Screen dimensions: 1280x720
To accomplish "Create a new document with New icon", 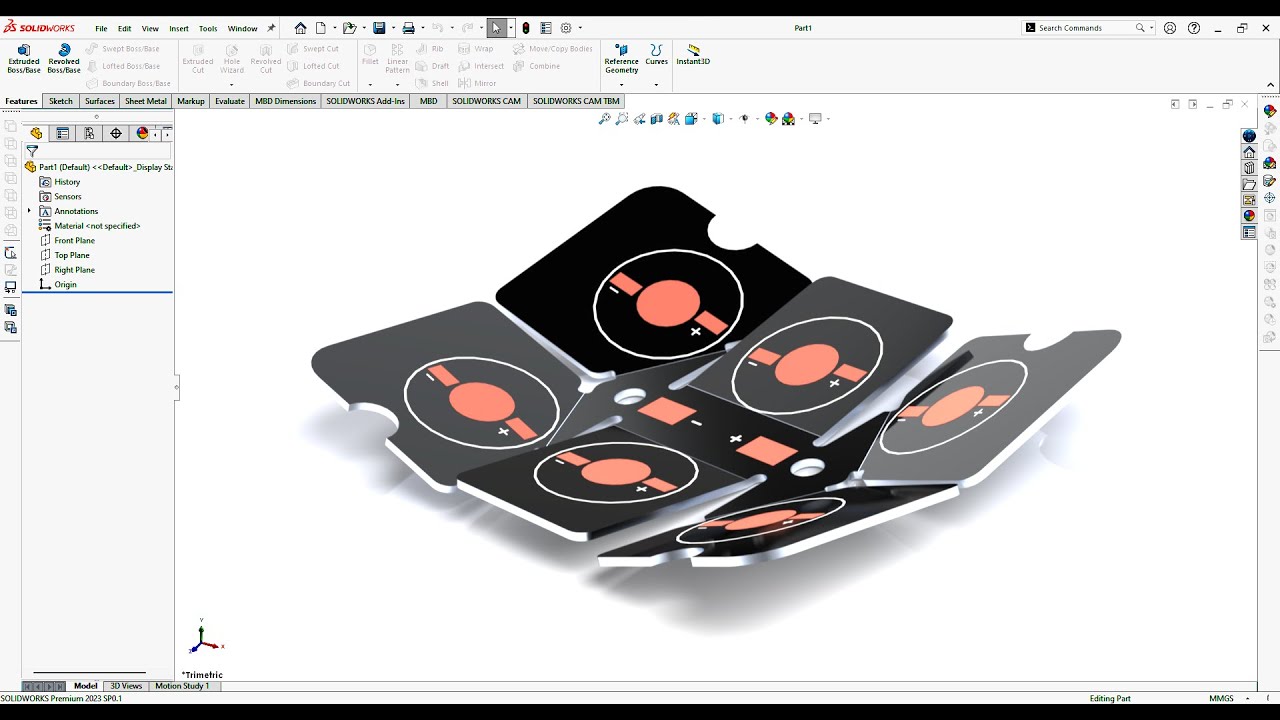I will [321, 28].
